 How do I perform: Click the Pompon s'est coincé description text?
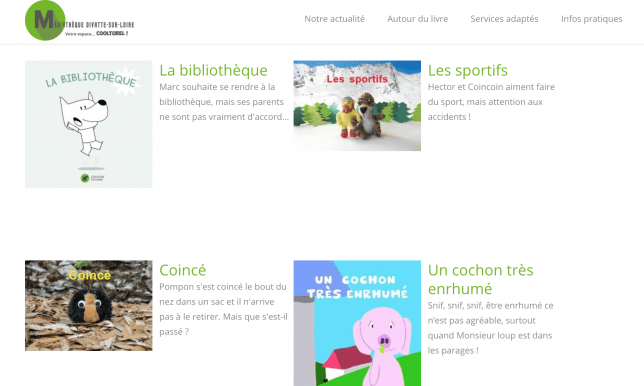pos(223,309)
